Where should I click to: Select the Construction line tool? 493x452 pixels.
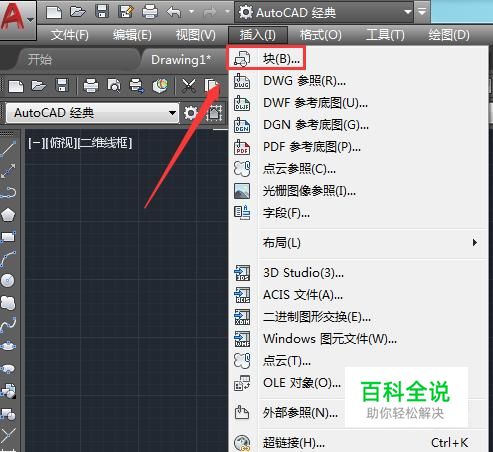(8, 171)
